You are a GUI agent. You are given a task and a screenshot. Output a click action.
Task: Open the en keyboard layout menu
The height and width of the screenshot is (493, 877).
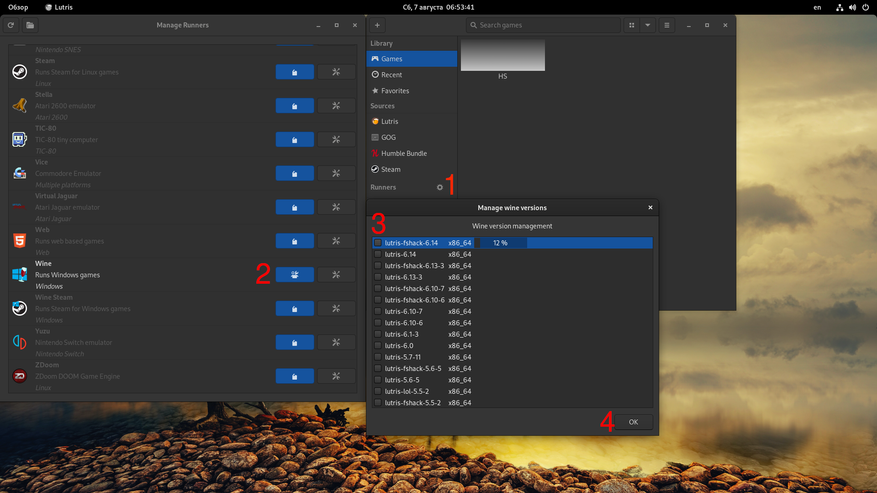pyautogui.click(x=817, y=7)
